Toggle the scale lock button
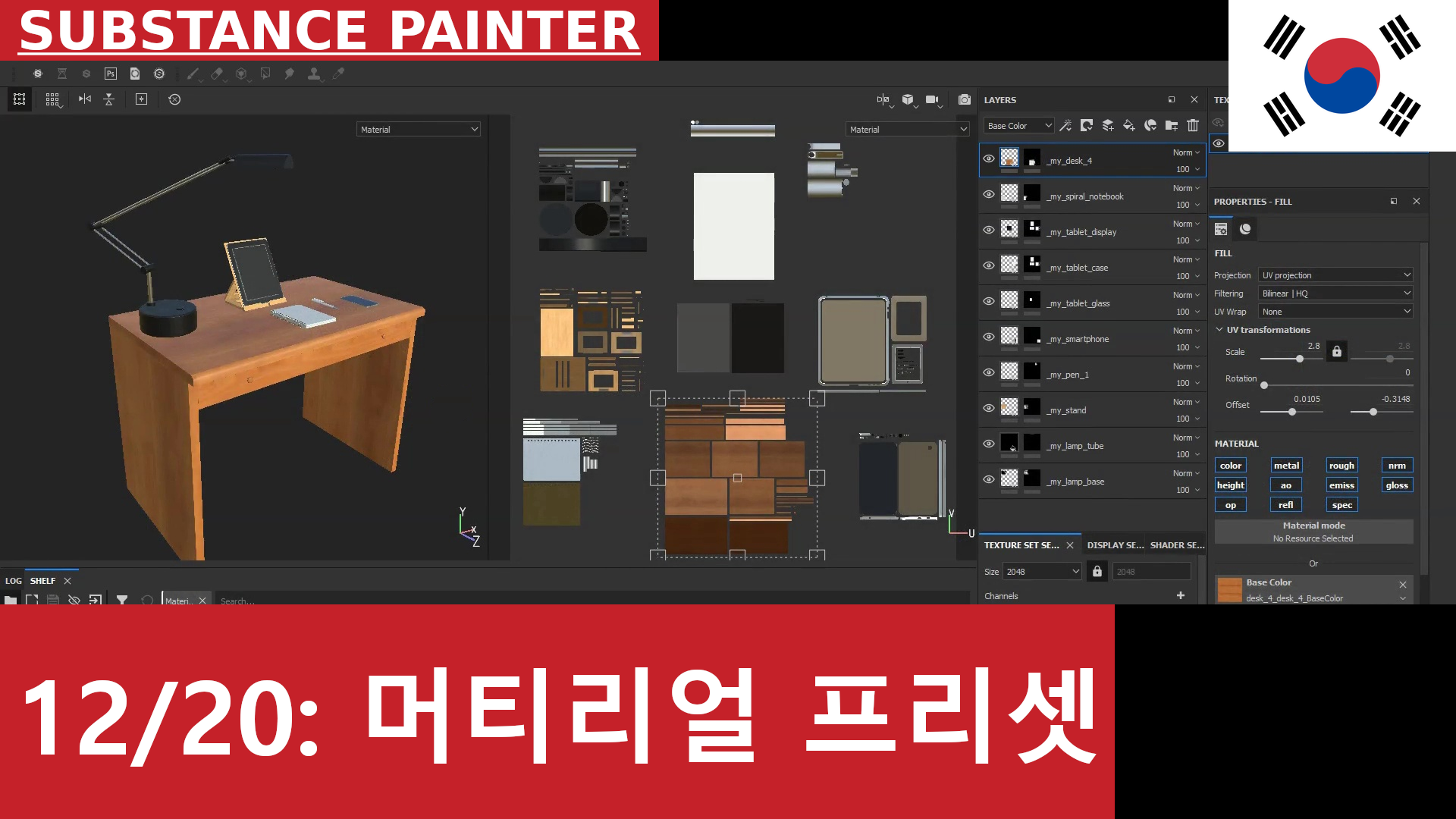This screenshot has height=819, width=1456. coord(1337,351)
